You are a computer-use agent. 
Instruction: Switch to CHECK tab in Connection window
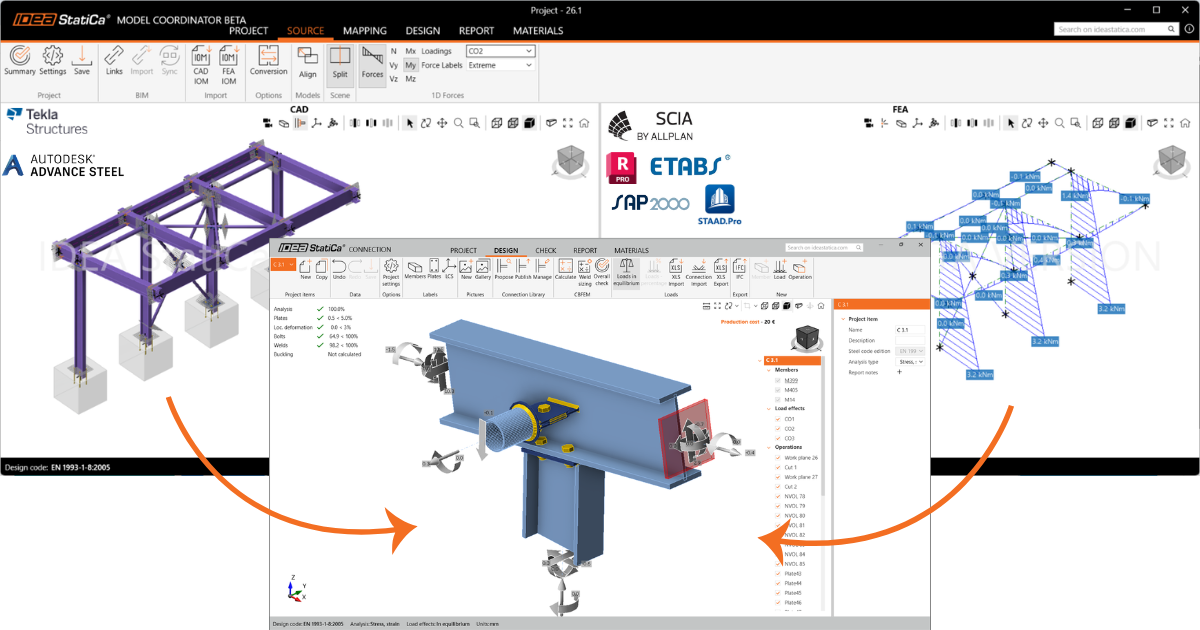point(546,250)
